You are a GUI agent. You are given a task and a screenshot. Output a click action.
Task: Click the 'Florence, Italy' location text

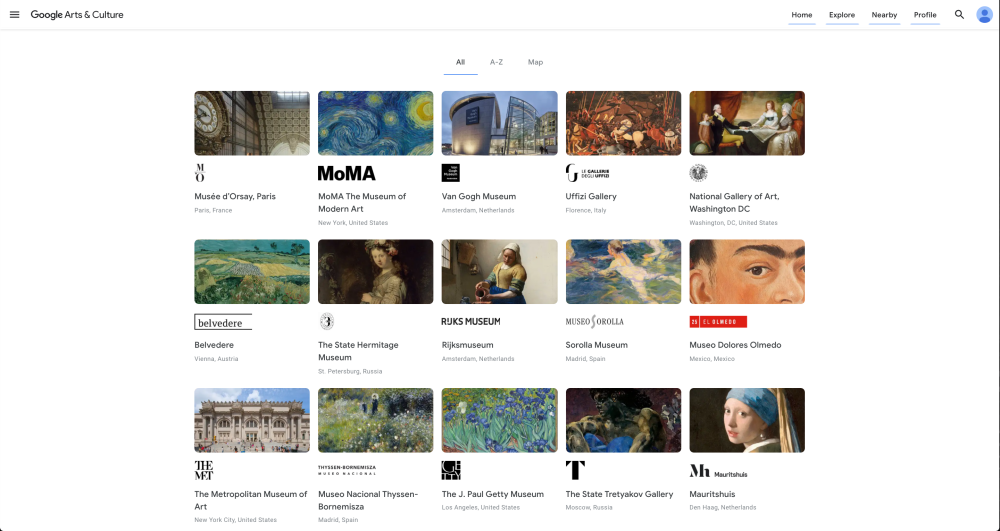pyautogui.click(x=586, y=210)
